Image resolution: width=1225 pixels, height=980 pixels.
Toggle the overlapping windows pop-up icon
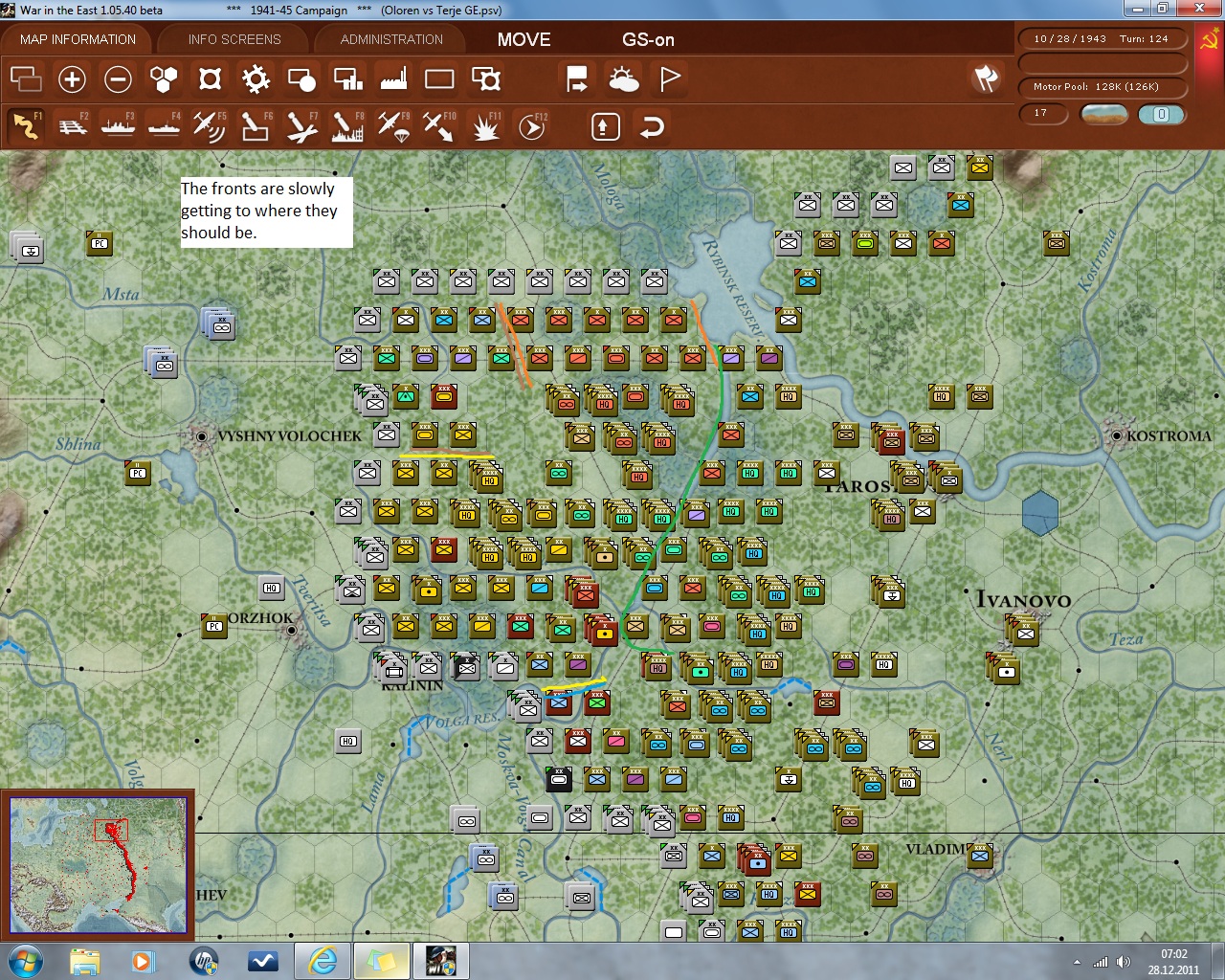(26, 78)
